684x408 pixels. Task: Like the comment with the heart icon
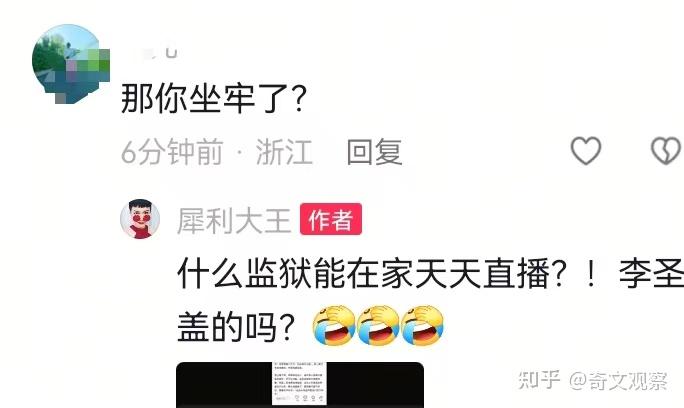tap(586, 151)
